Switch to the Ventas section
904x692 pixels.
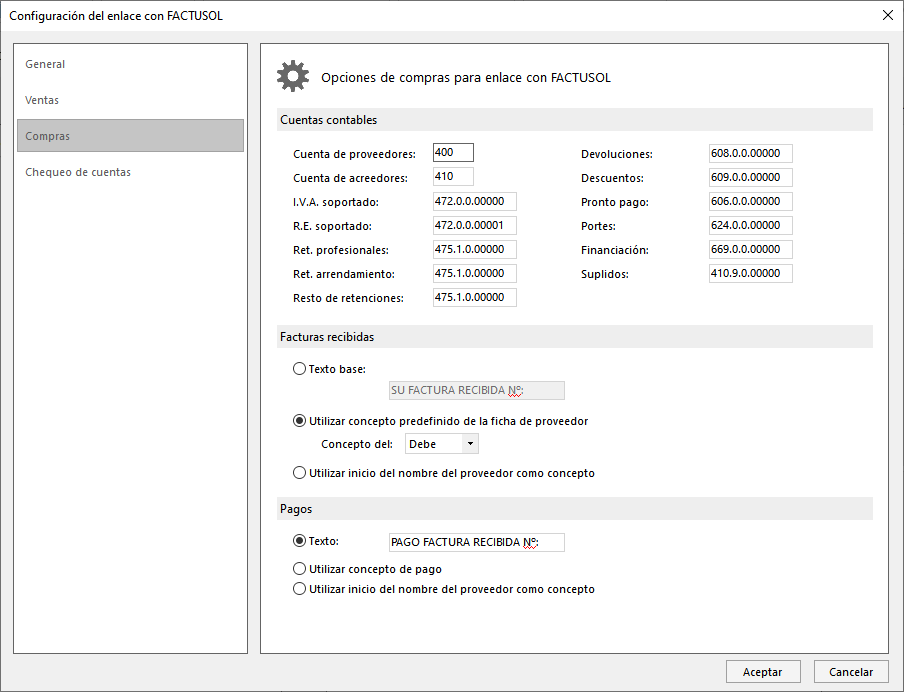pos(130,100)
